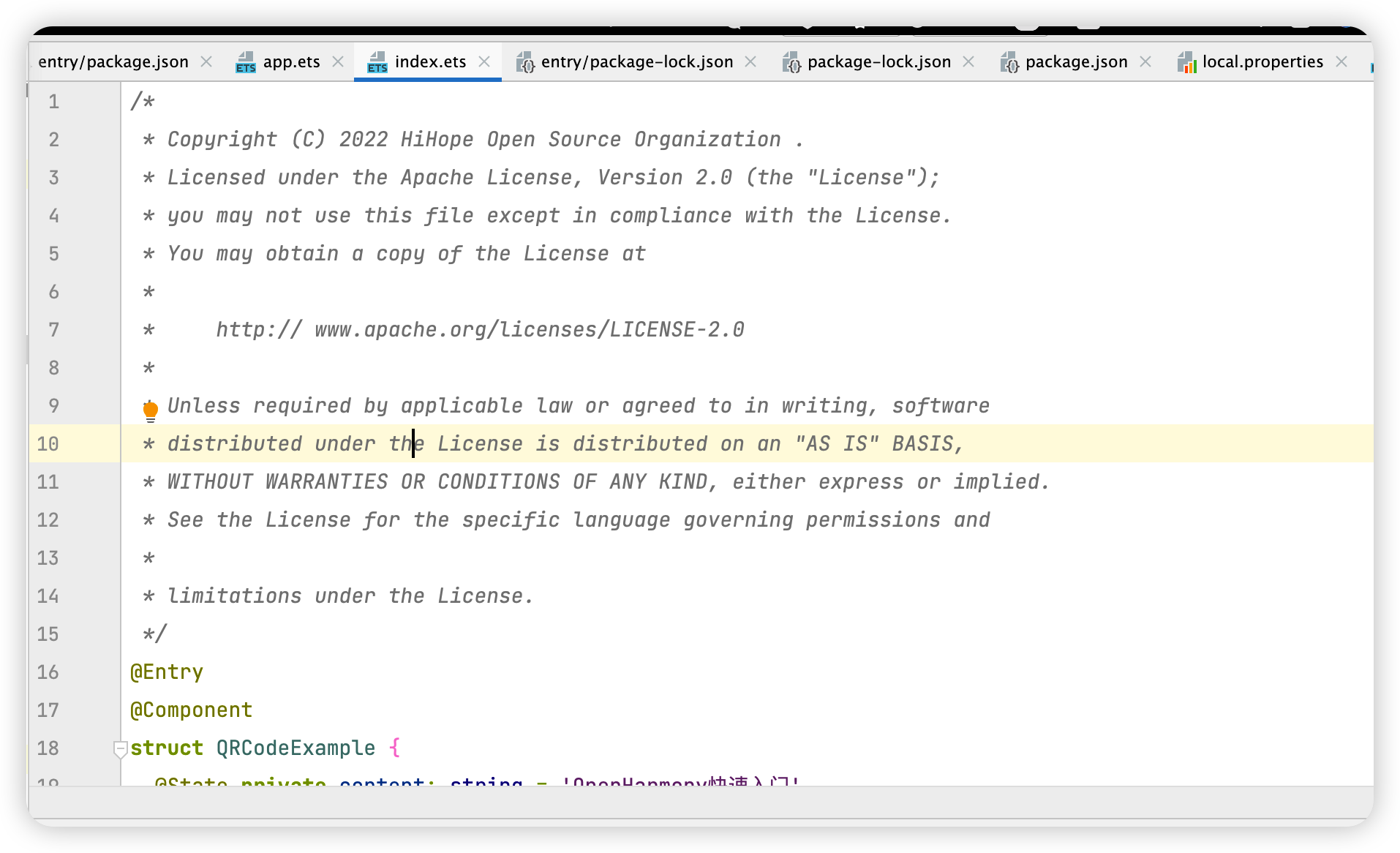Image resolution: width=1400 pixels, height=853 pixels.
Task: Switch to entry/package-lock.json tab
Action: (x=637, y=62)
